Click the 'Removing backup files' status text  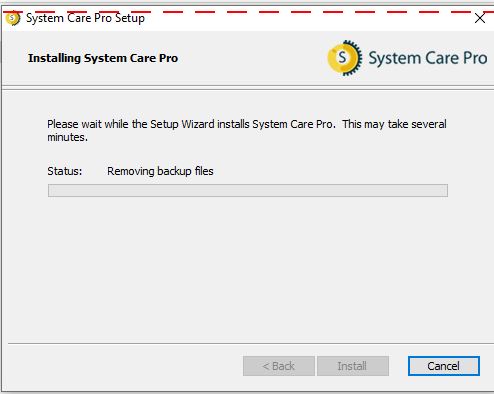tap(160, 171)
